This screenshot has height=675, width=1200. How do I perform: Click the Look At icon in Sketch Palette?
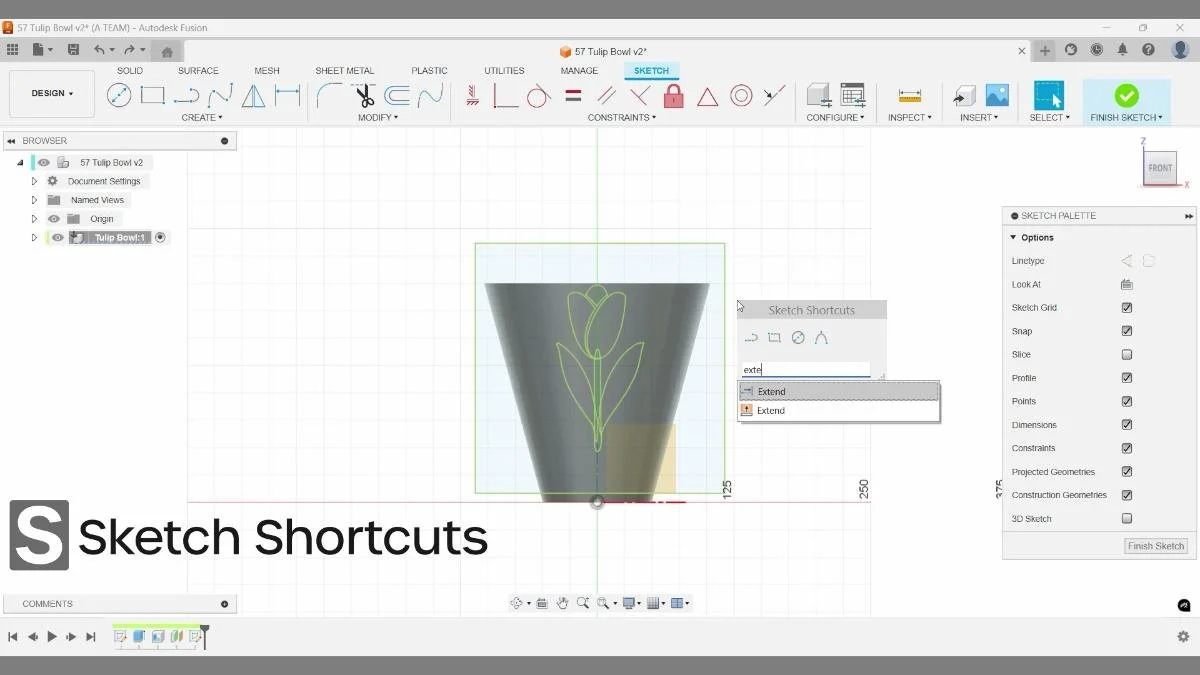point(1127,284)
